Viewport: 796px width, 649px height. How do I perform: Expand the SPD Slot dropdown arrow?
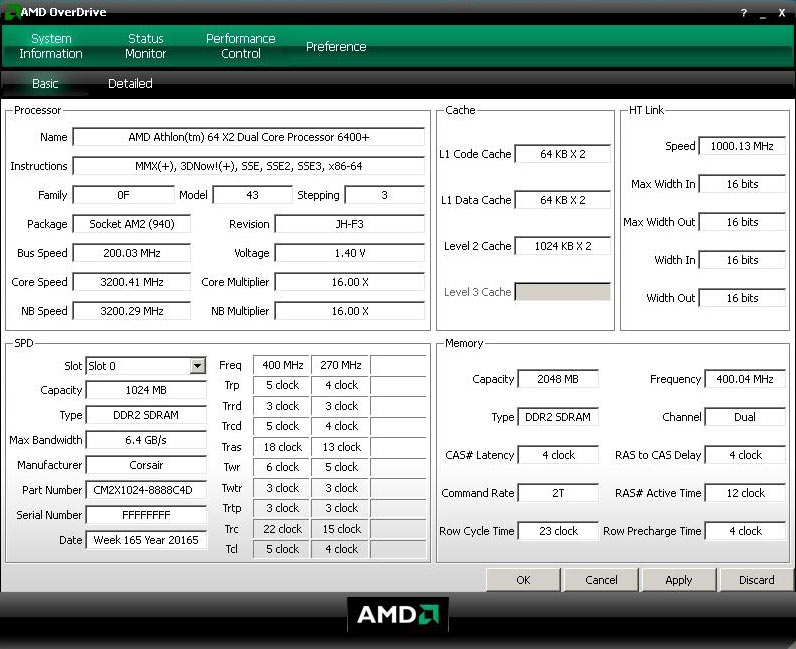tap(197, 366)
